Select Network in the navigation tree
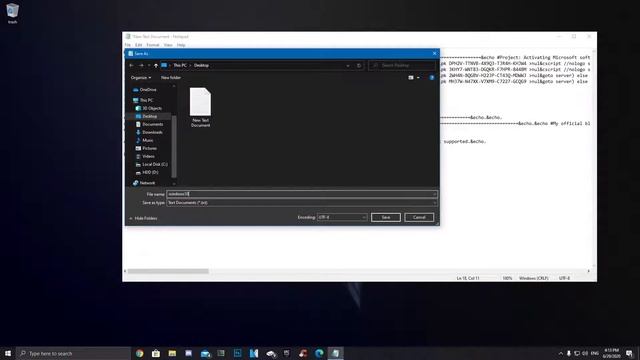This screenshot has height=360, width=640. (144, 183)
